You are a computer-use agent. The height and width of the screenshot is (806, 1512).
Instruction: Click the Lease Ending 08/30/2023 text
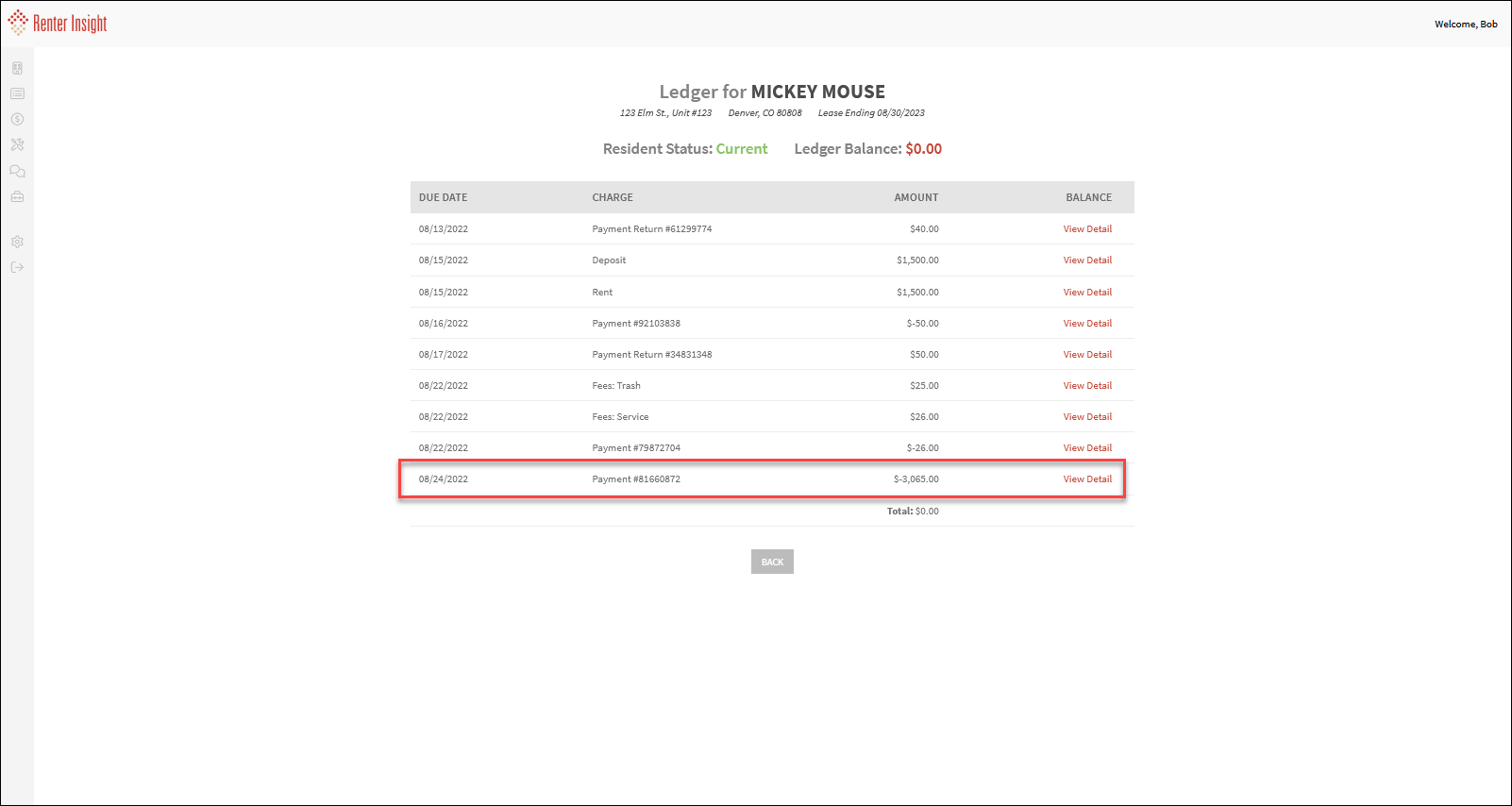[x=871, y=113]
